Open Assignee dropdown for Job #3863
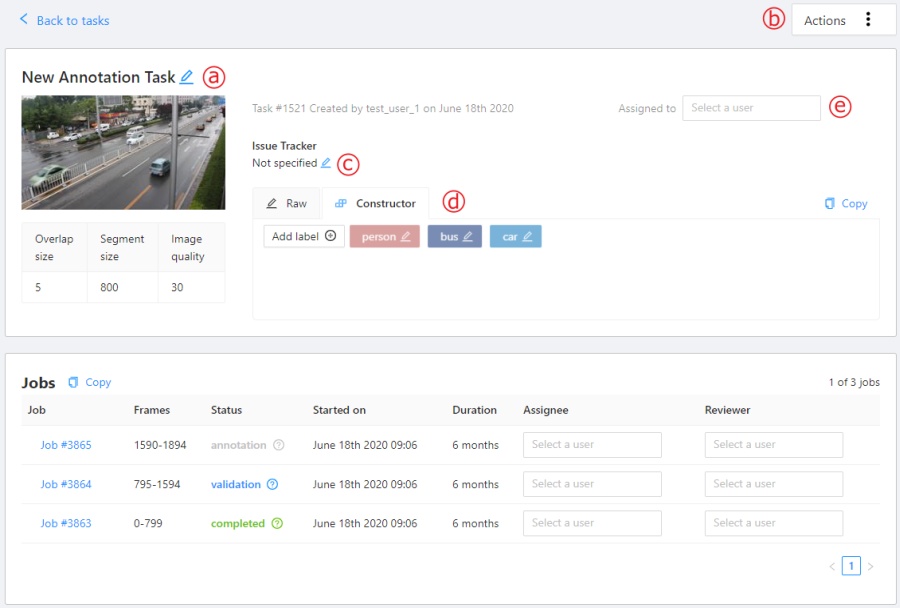 tap(592, 523)
